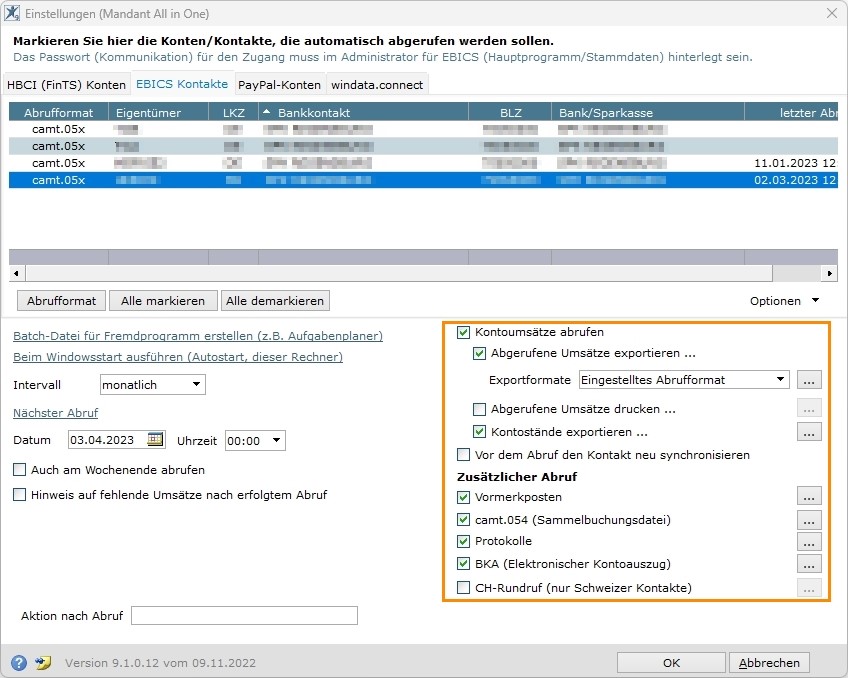Expand the Exportformate dropdown

[684, 380]
